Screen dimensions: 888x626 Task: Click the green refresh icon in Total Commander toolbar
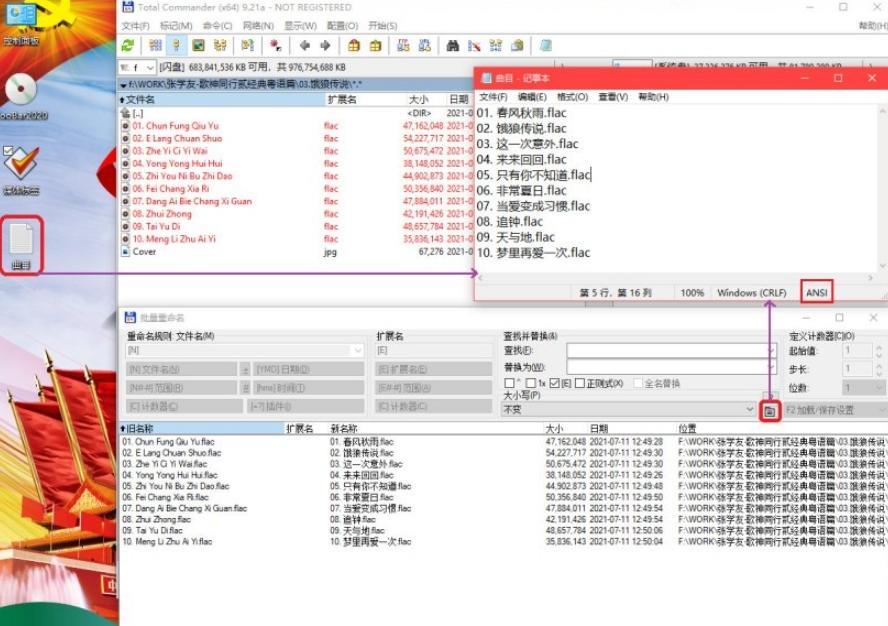click(128, 46)
